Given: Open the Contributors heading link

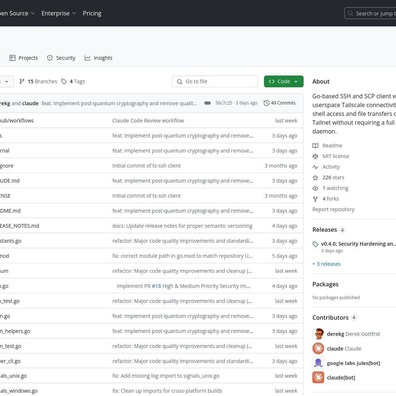Looking at the screenshot, I should click(x=330, y=318).
